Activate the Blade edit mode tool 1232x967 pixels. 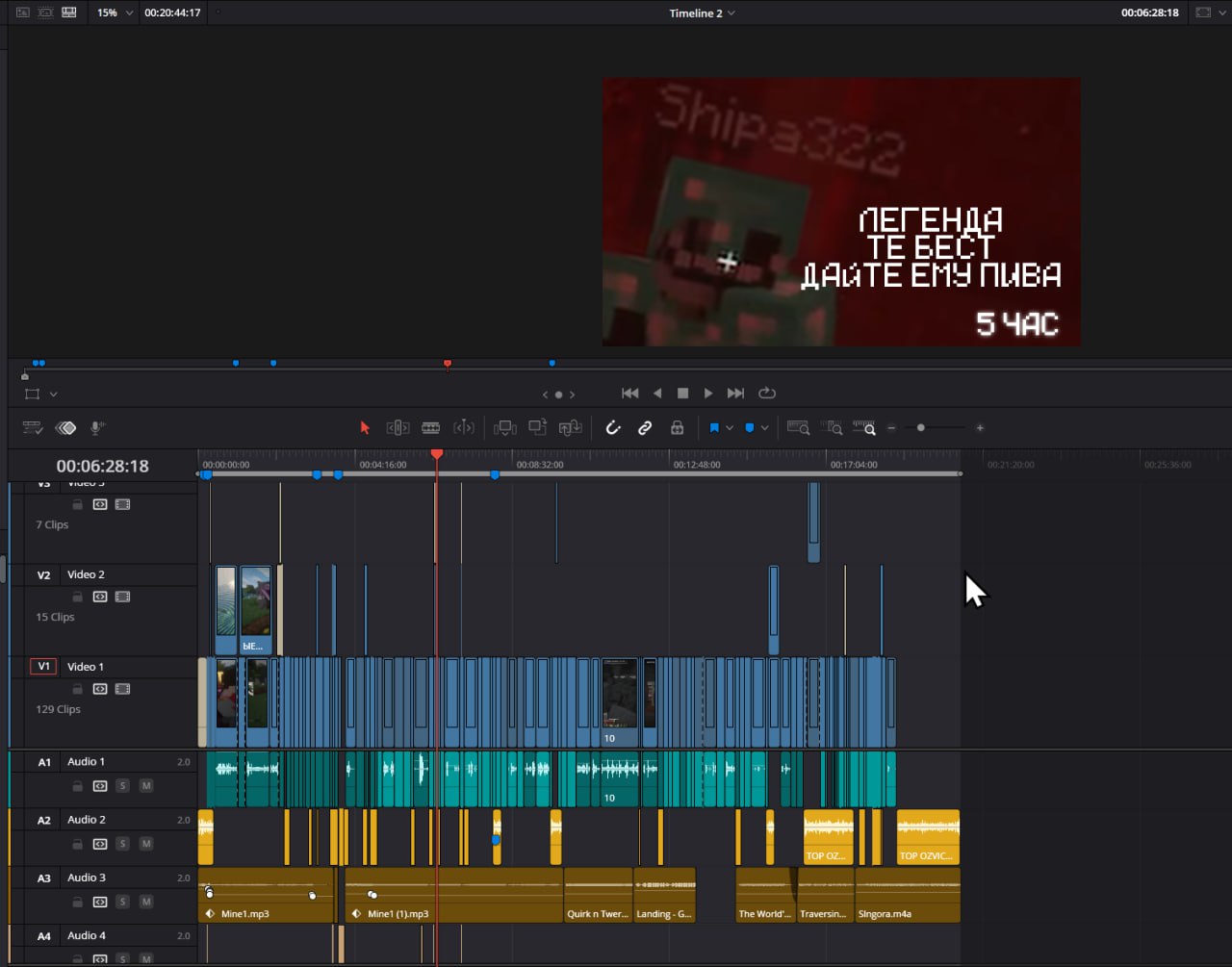(x=431, y=428)
